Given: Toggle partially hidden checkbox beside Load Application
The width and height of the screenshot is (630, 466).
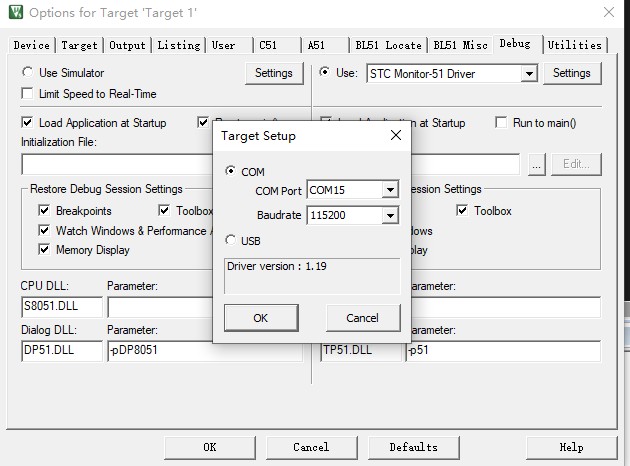Looking at the screenshot, I should point(203,122).
